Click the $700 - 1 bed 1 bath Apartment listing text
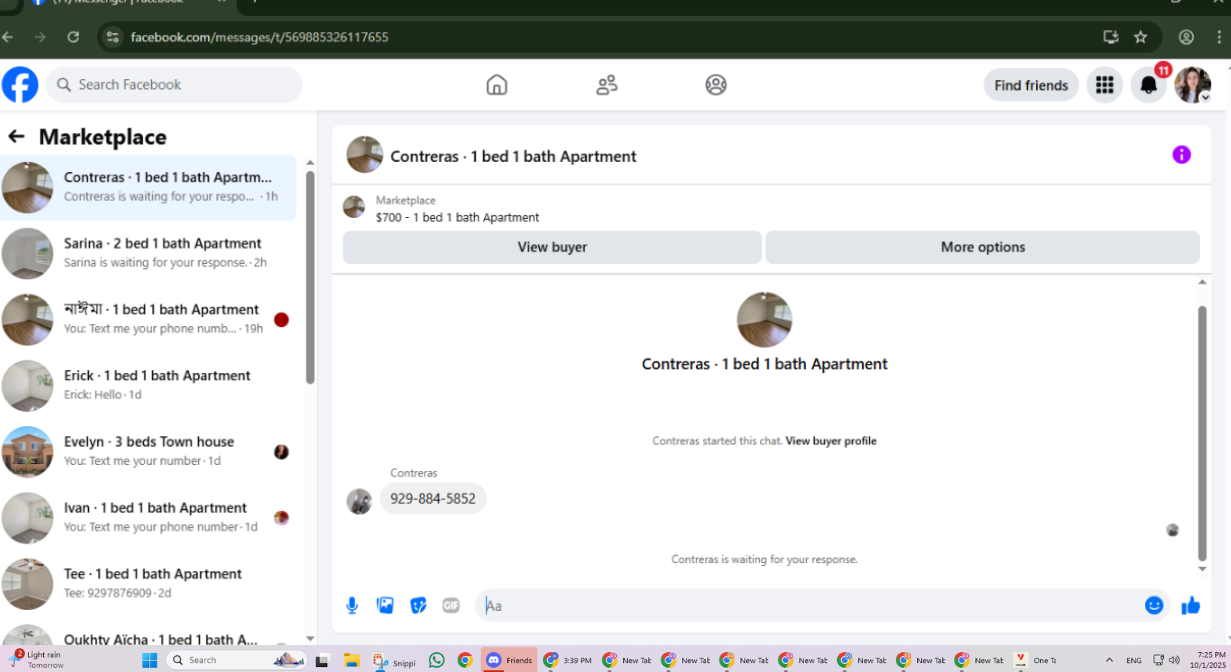 (457, 217)
